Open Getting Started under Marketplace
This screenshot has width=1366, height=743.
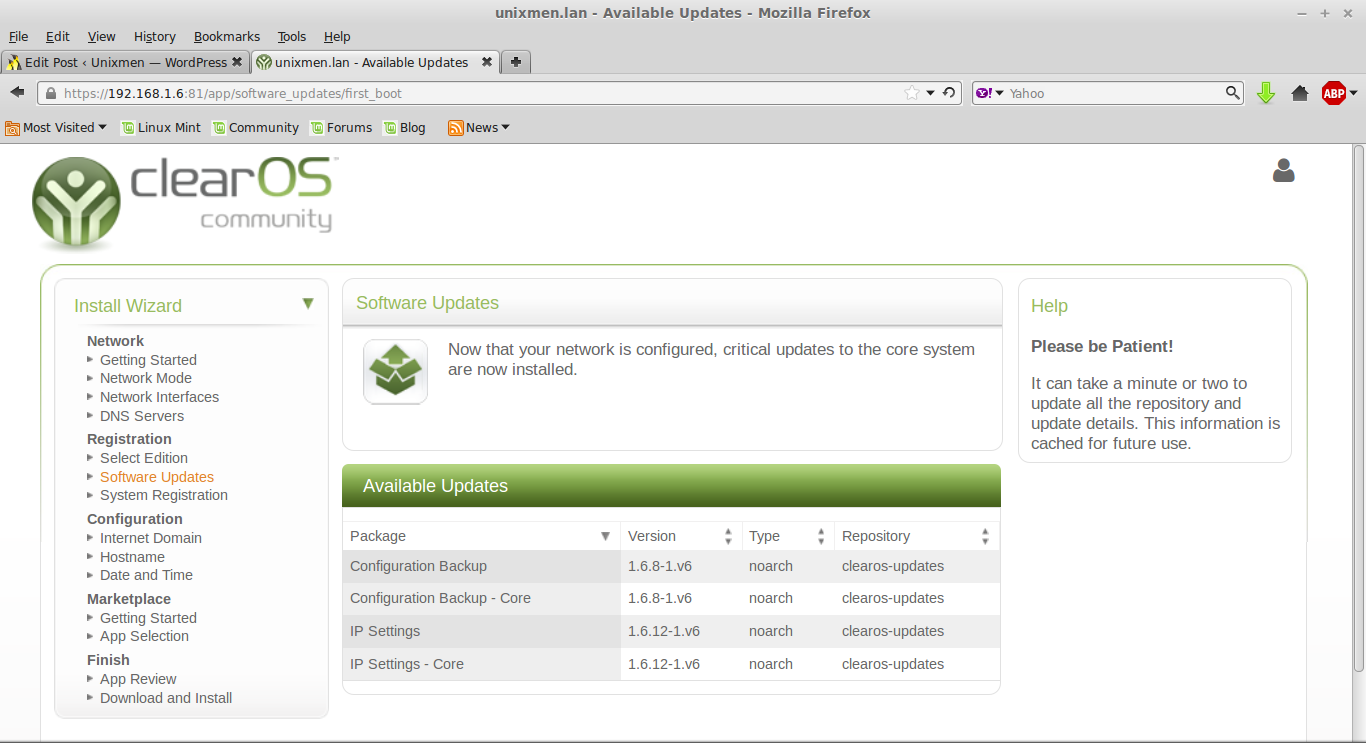tap(148, 618)
